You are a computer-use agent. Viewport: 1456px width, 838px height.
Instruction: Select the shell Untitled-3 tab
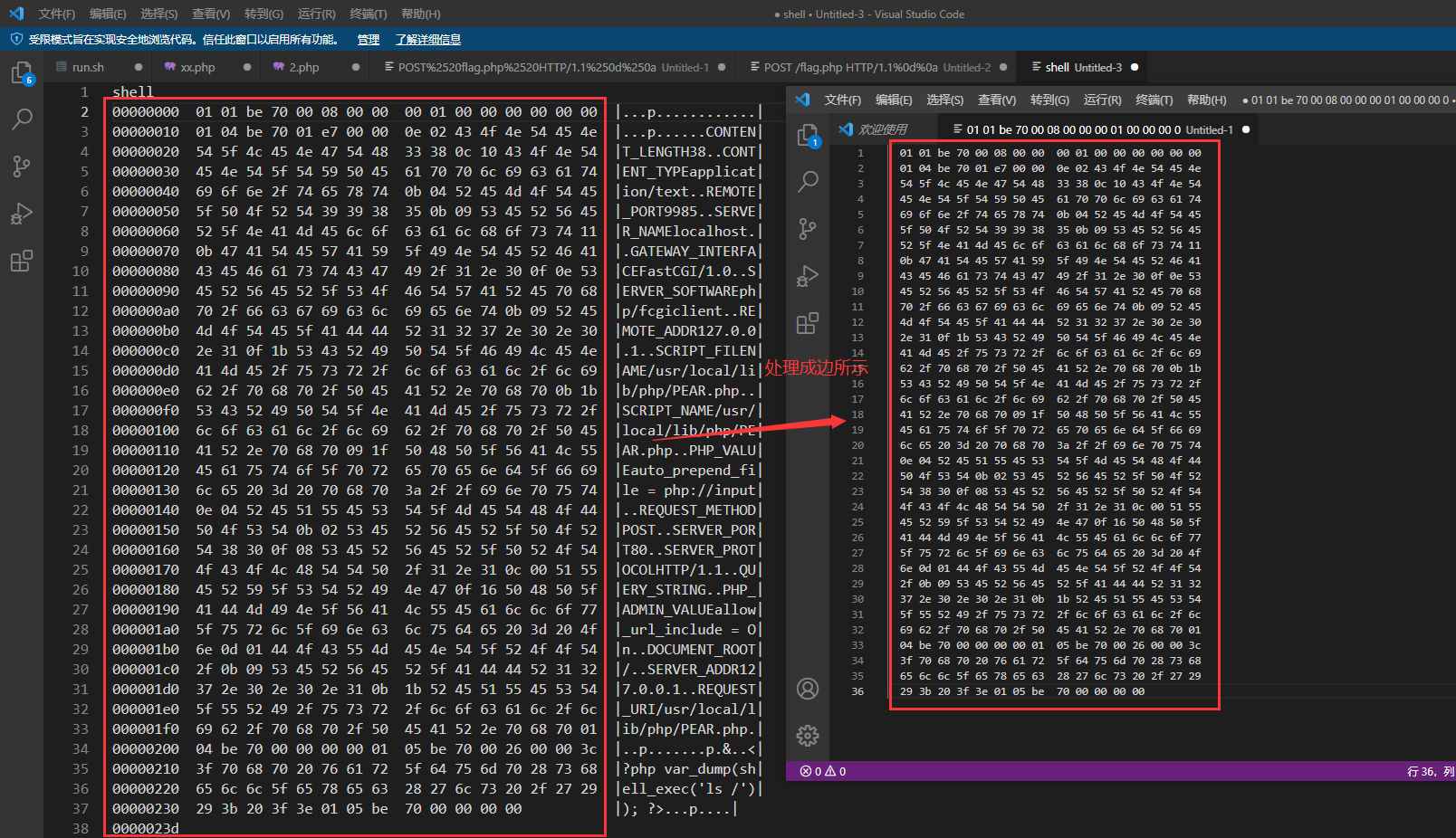tap(1083, 67)
